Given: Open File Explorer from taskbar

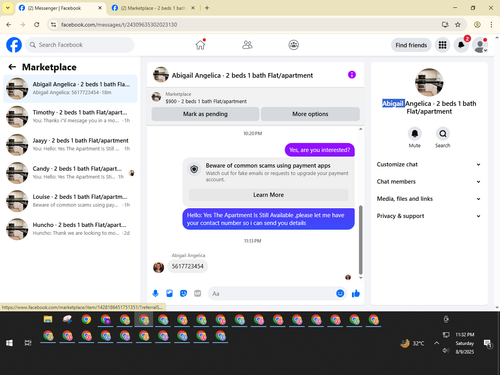Looking at the screenshot, I should tap(48, 319).
